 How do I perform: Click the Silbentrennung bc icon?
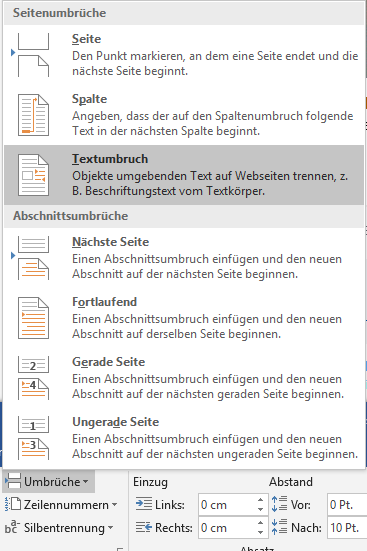click(x=11, y=528)
